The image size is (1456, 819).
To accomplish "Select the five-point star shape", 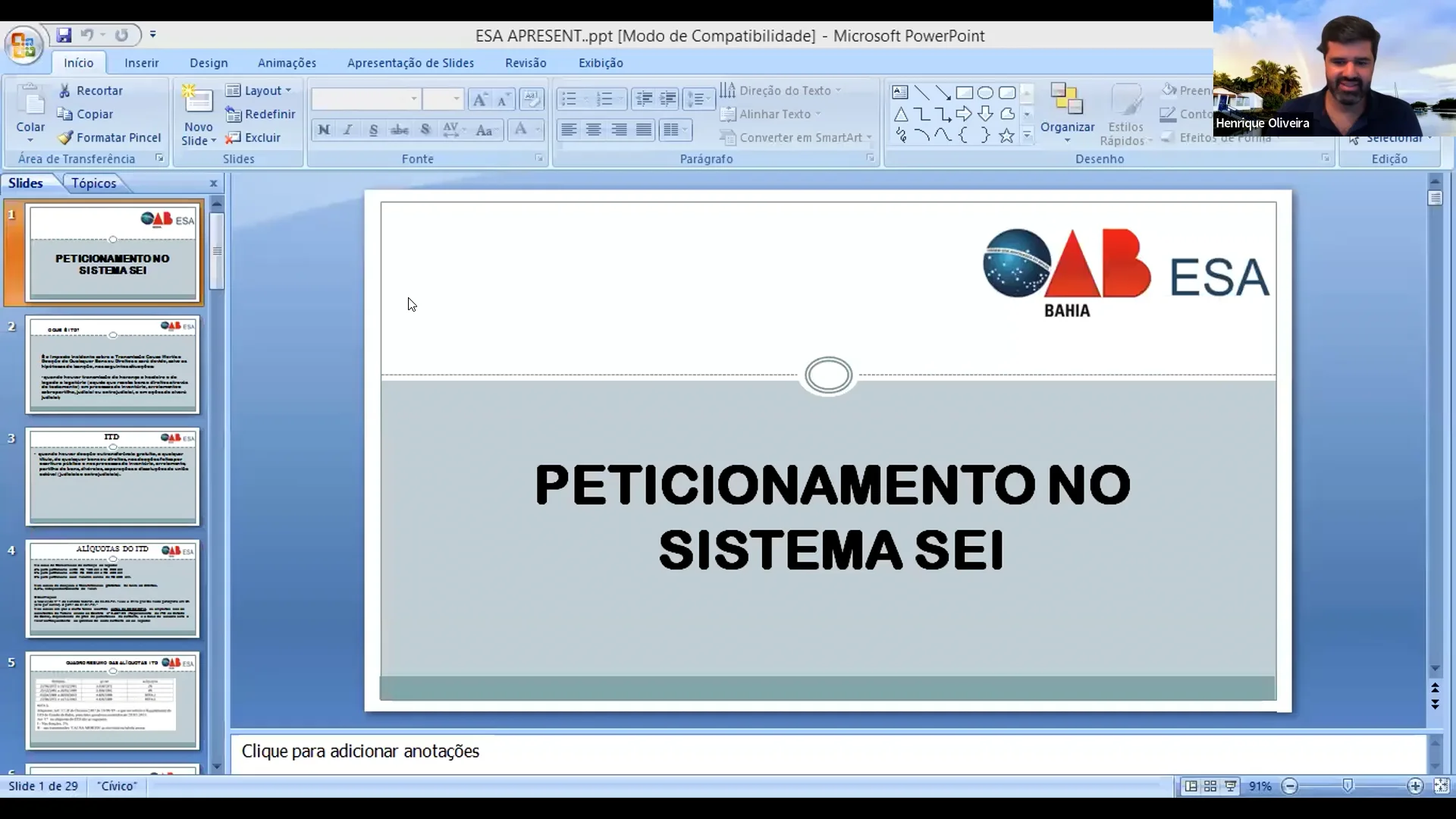I will pos(1006,136).
